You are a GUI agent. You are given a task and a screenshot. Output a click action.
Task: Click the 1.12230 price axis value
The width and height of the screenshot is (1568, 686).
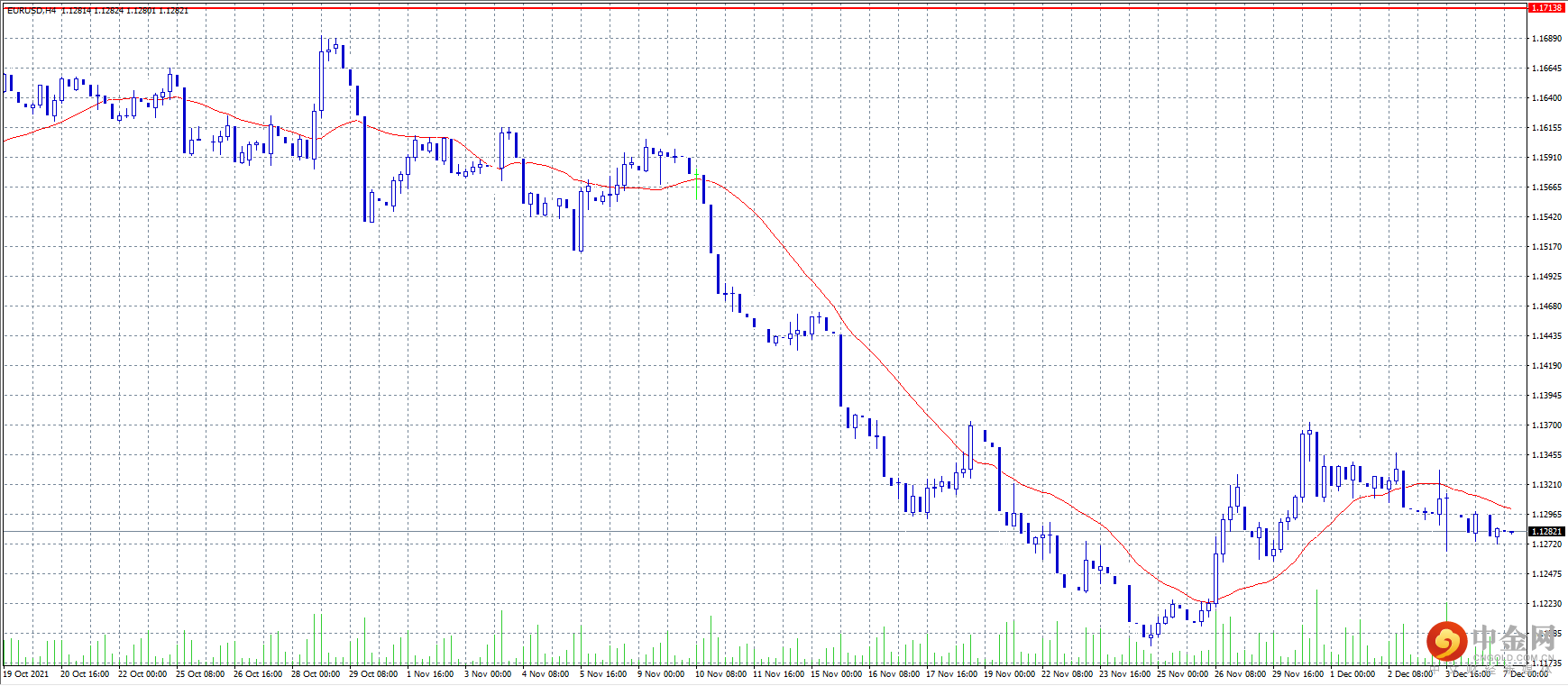tap(1546, 604)
